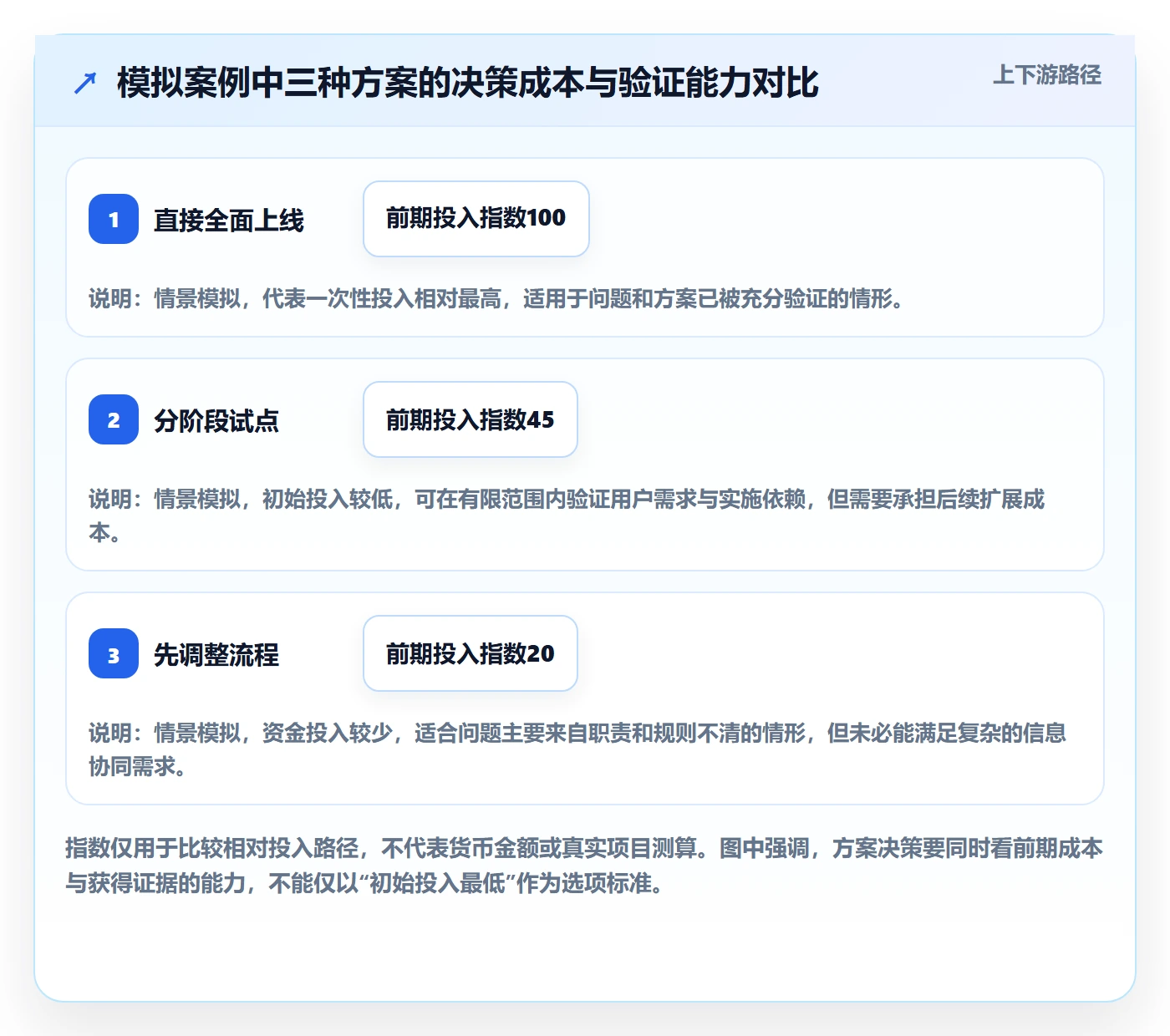Select the 前期投入指数100 pill
This screenshot has height=1036, width=1170.
coord(476,219)
